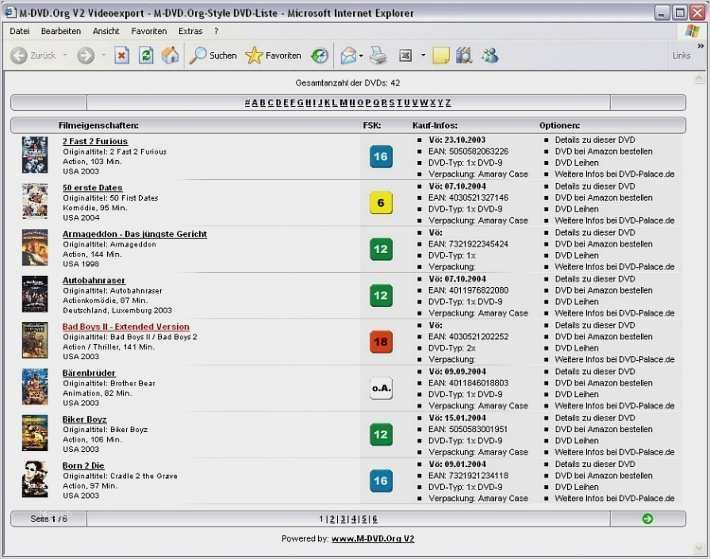Image resolution: width=710 pixels, height=559 pixels.
Task: Click the scrollbar down arrow
Action: click(699, 549)
